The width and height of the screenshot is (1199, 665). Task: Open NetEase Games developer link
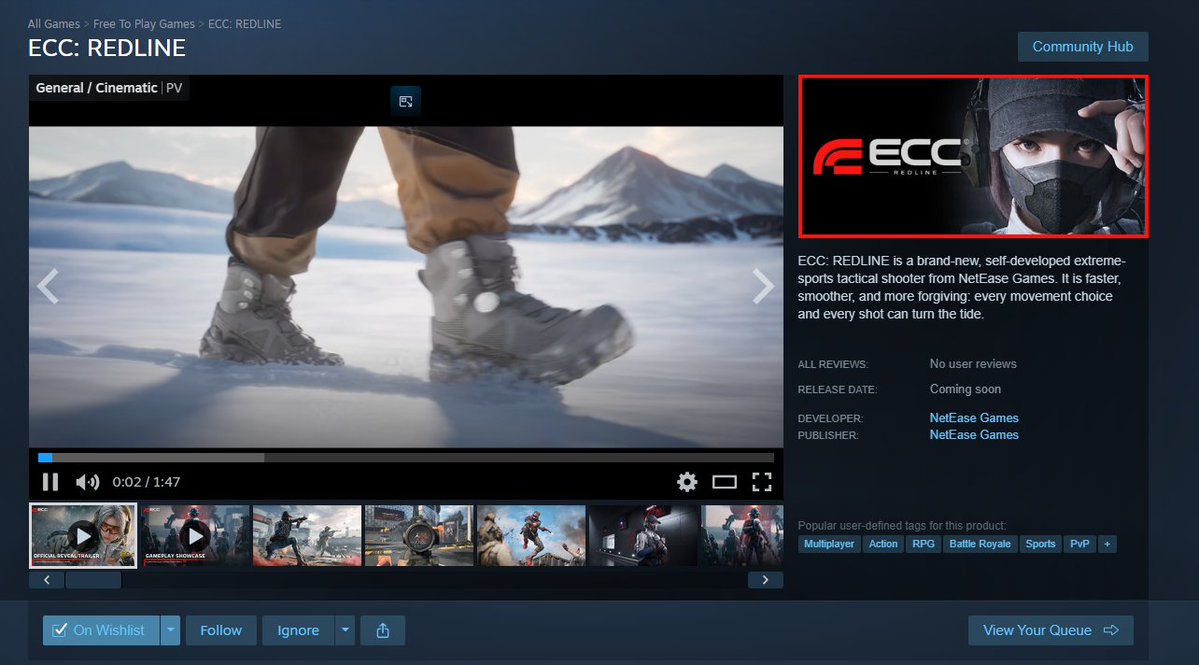coord(974,418)
